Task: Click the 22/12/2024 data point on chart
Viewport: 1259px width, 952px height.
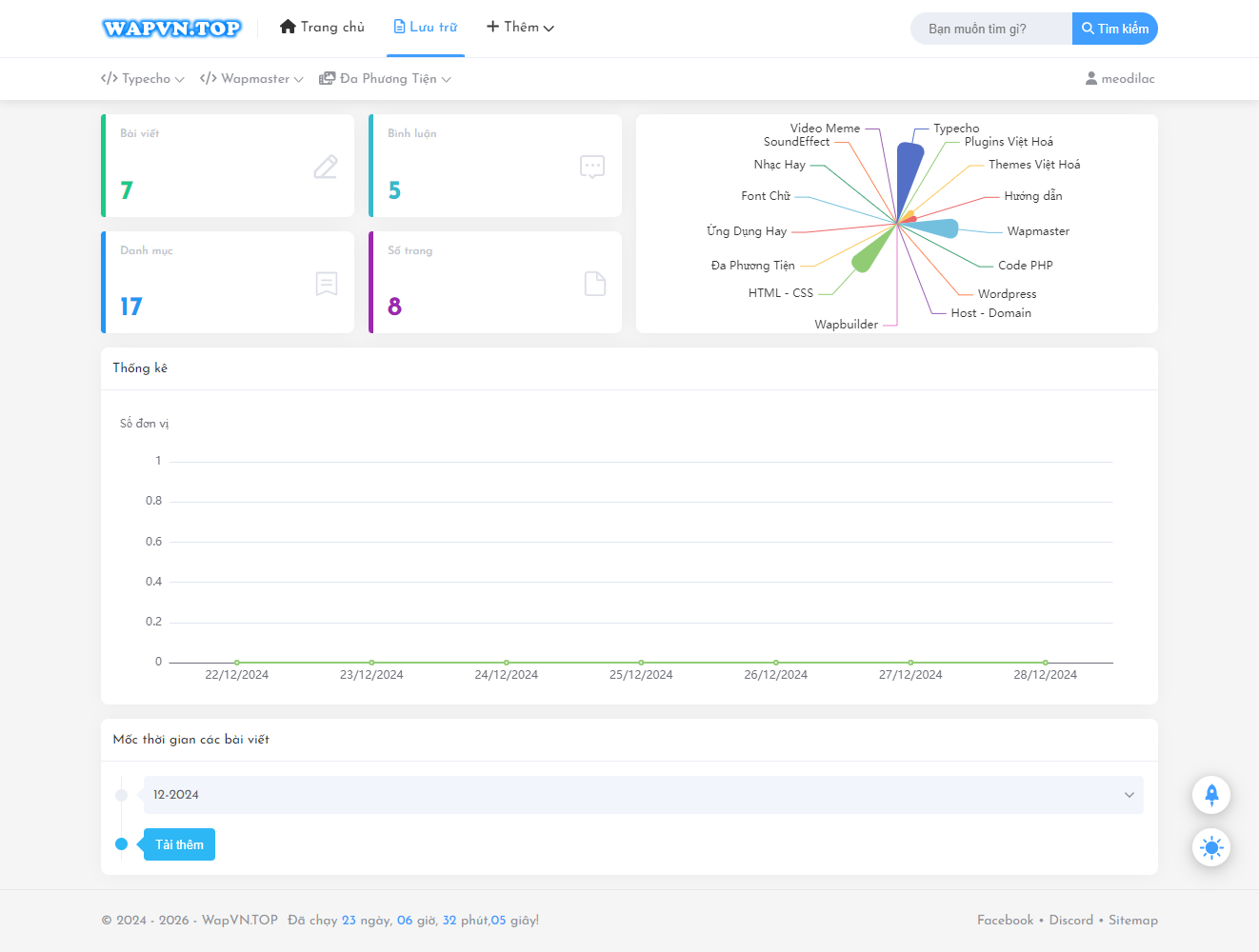Action: pyautogui.click(x=237, y=663)
